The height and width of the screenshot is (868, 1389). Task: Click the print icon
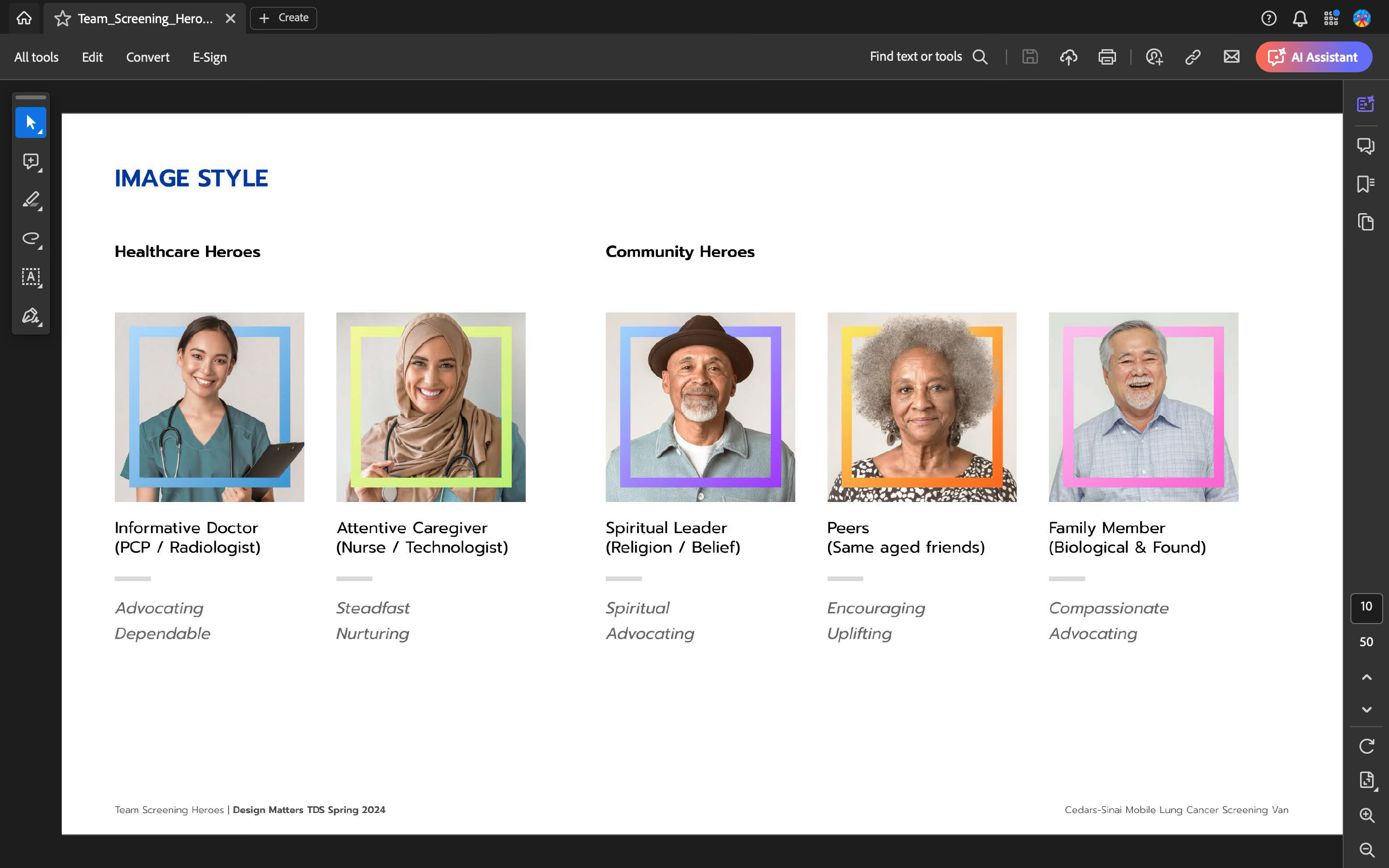(1106, 57)
